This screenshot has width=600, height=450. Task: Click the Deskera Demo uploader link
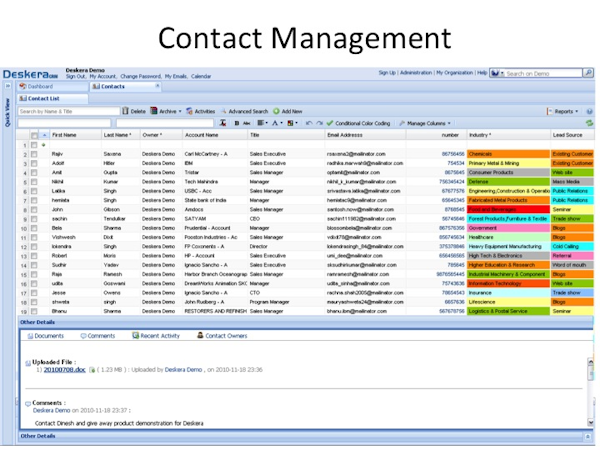click(183, 370)
